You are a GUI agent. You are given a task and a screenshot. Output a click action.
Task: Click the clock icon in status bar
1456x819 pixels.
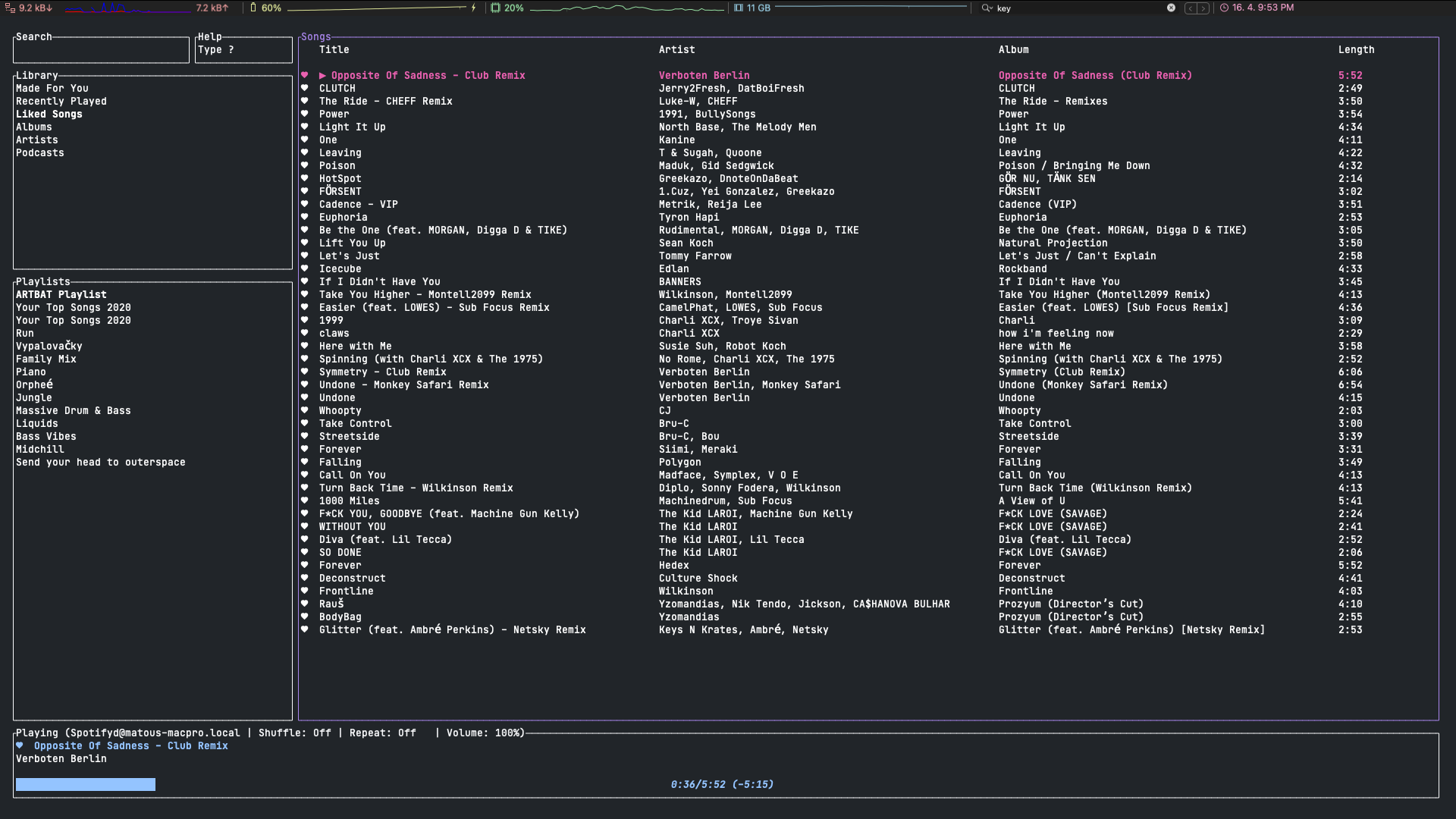pos(1224,8)
